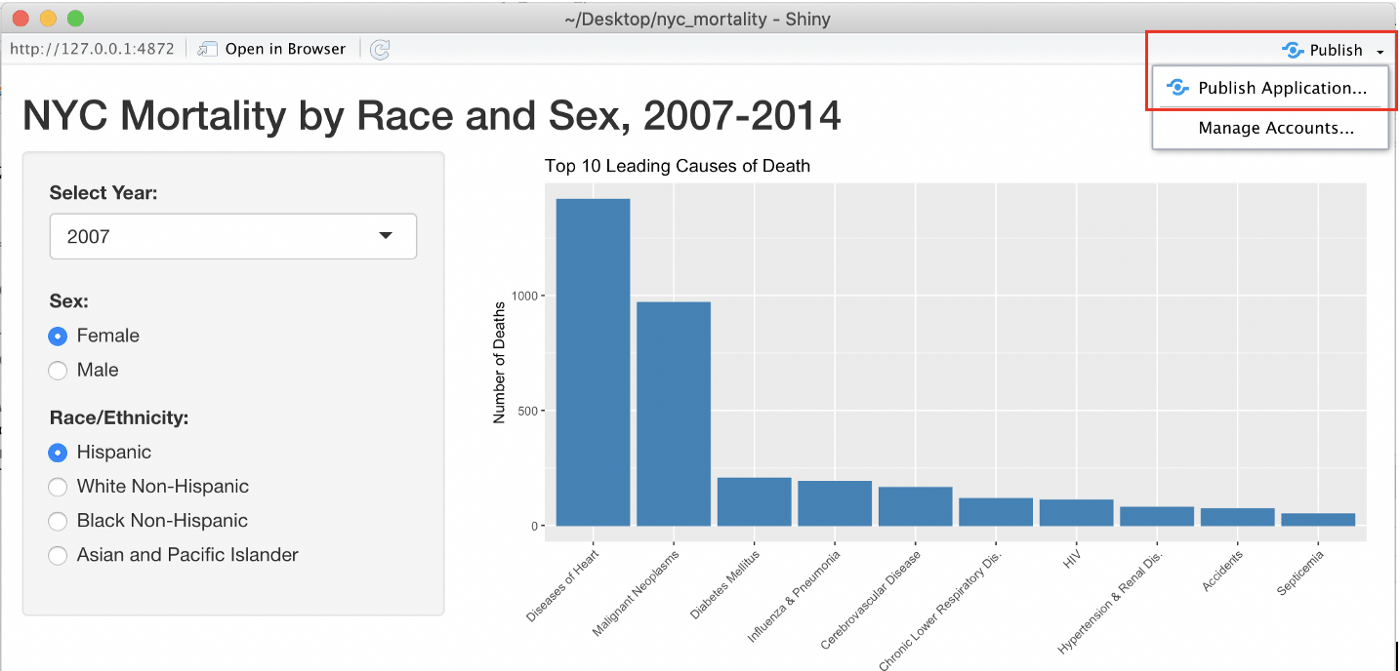Click the Cerebrovascular Disease bar
The image size is (1400, 671).
[915, 507]
